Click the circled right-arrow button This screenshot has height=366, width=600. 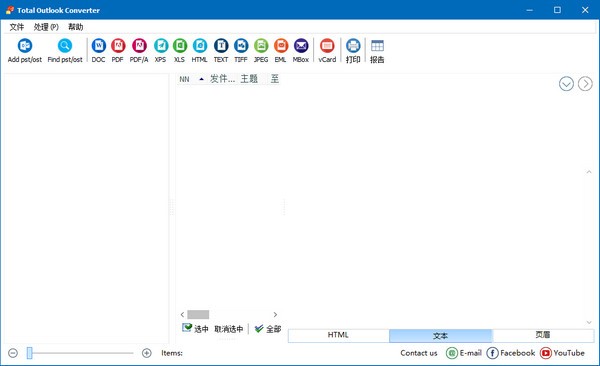[x=585, y=83]
